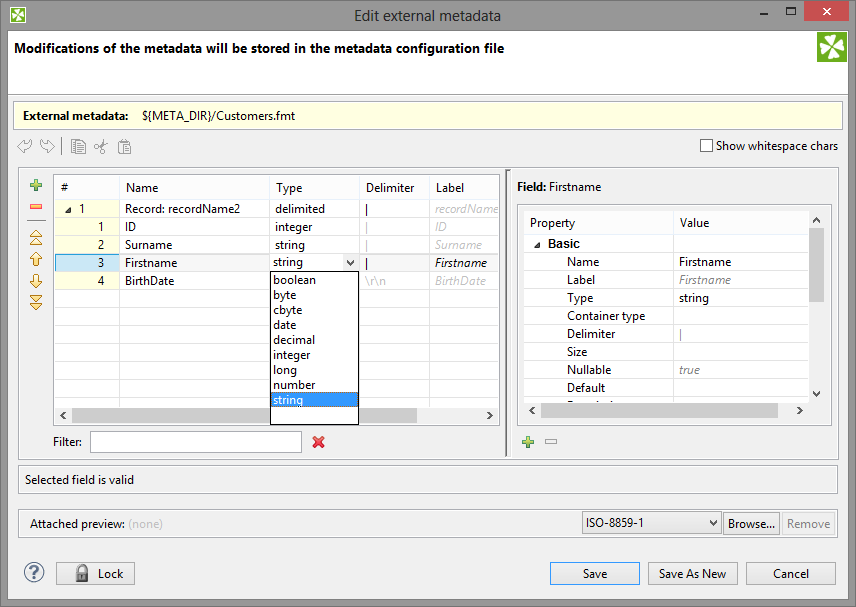Image resolution: width=856 pixels, height=607 pixels.
Task: Move selected field down one position
Action: pyautogui.click(x=36, y=281)
